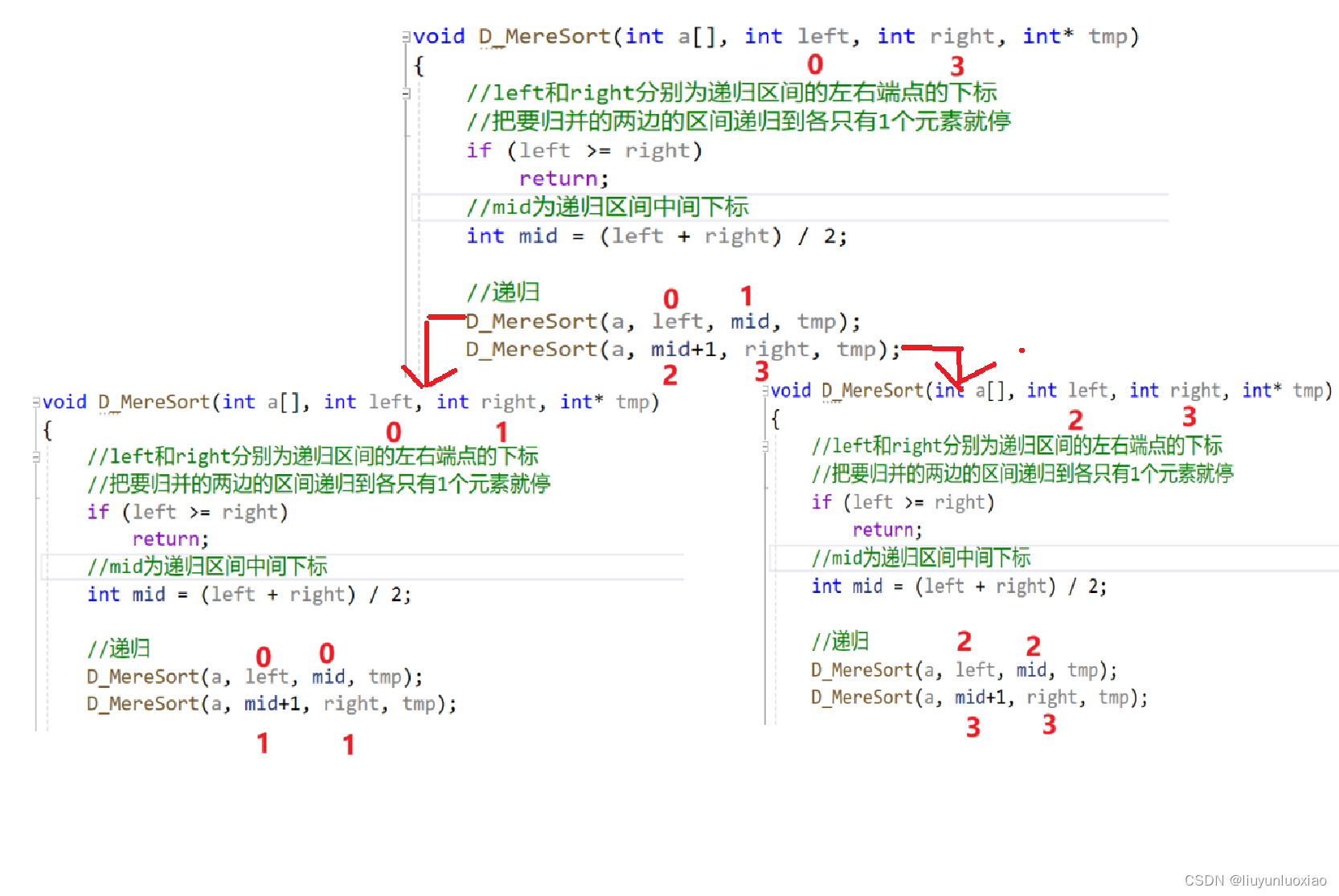Collapse the comment block in the lower-left snippet
This screenshot has width=1339, height=896.
36,456
